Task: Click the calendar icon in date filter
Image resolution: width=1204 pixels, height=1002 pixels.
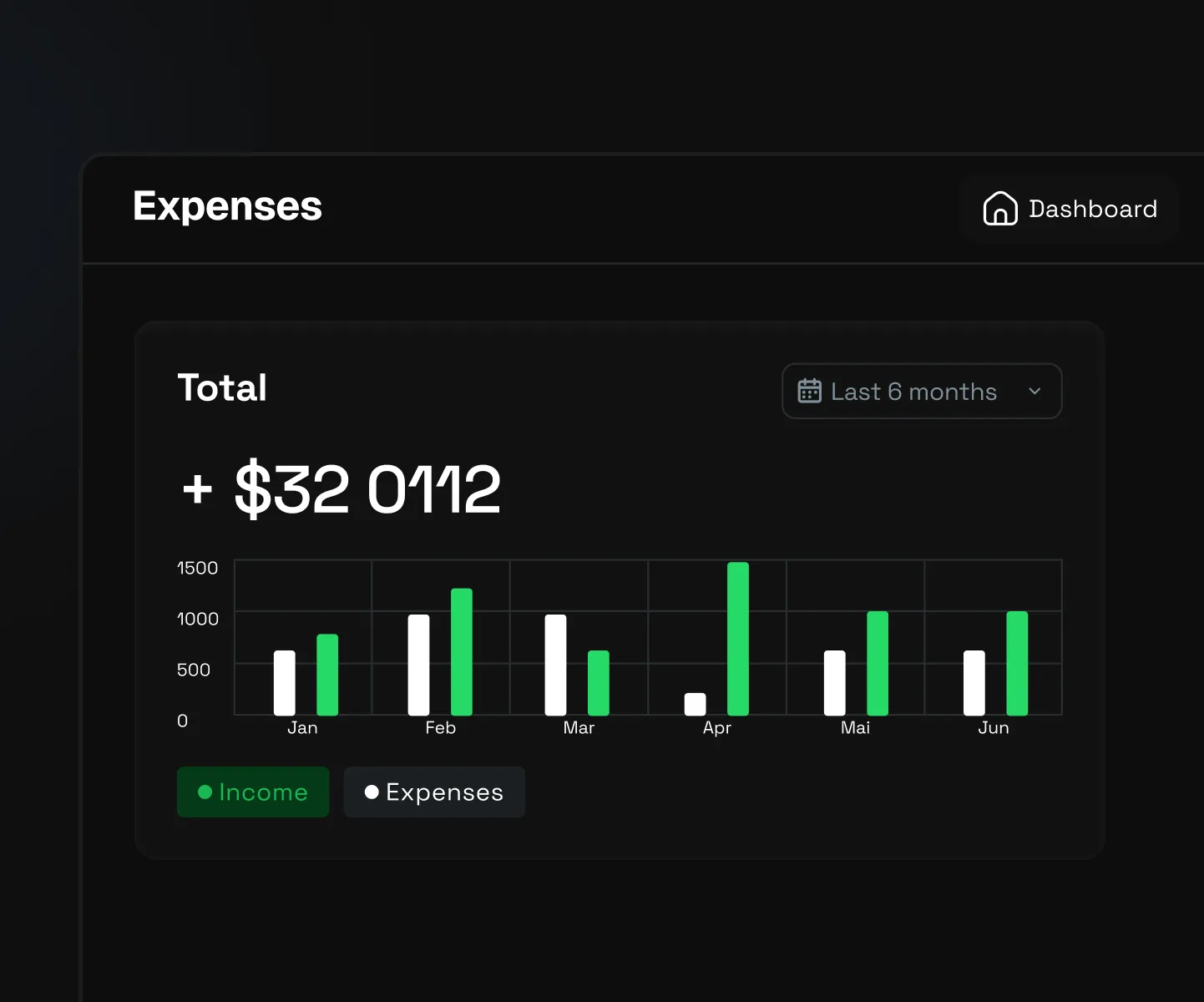Action: click(809, 391)
